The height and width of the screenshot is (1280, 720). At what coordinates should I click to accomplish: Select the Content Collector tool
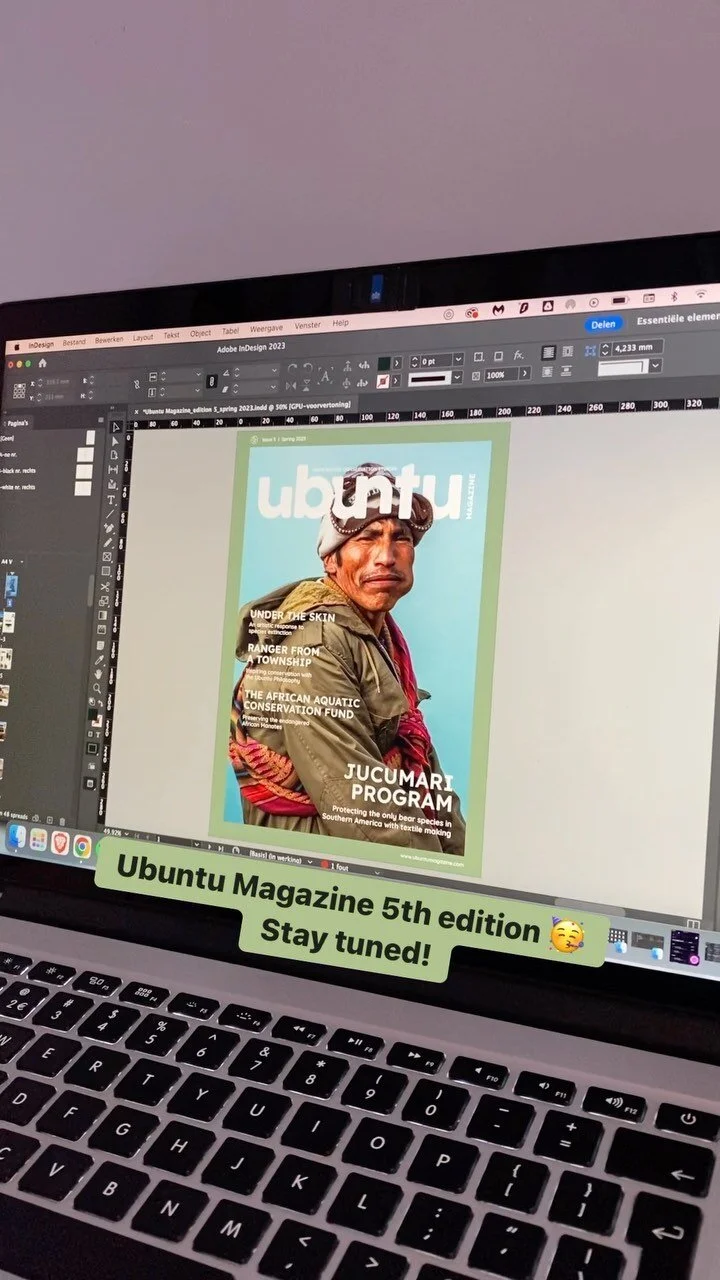point(112,484)
